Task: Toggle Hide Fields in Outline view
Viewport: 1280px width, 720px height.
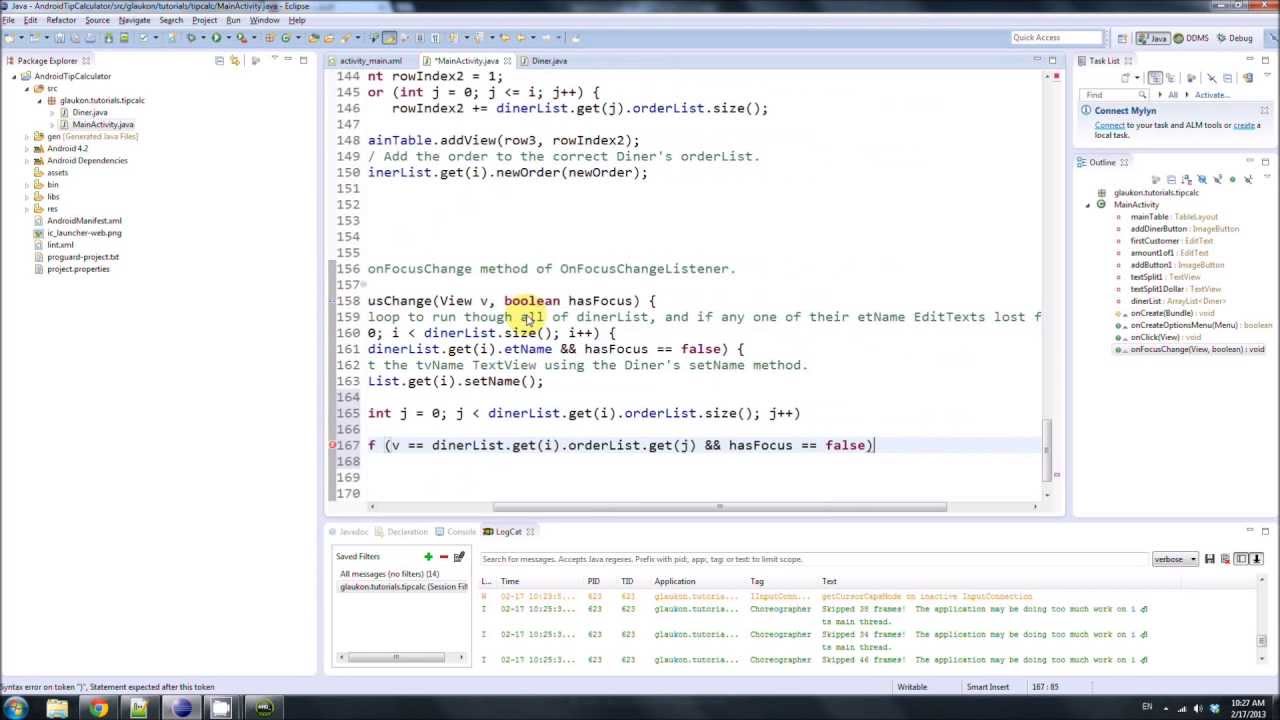Action: tap(1202, 179)
